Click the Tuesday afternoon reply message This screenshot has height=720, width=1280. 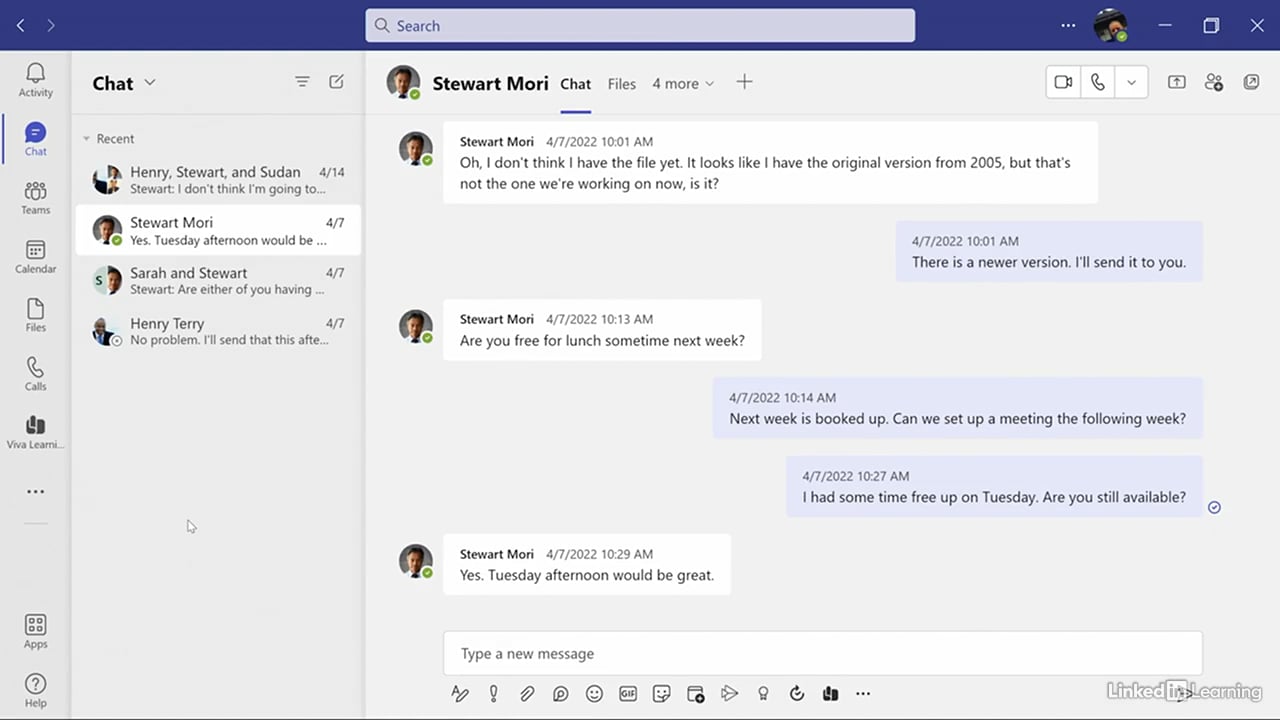coord(587,564)
